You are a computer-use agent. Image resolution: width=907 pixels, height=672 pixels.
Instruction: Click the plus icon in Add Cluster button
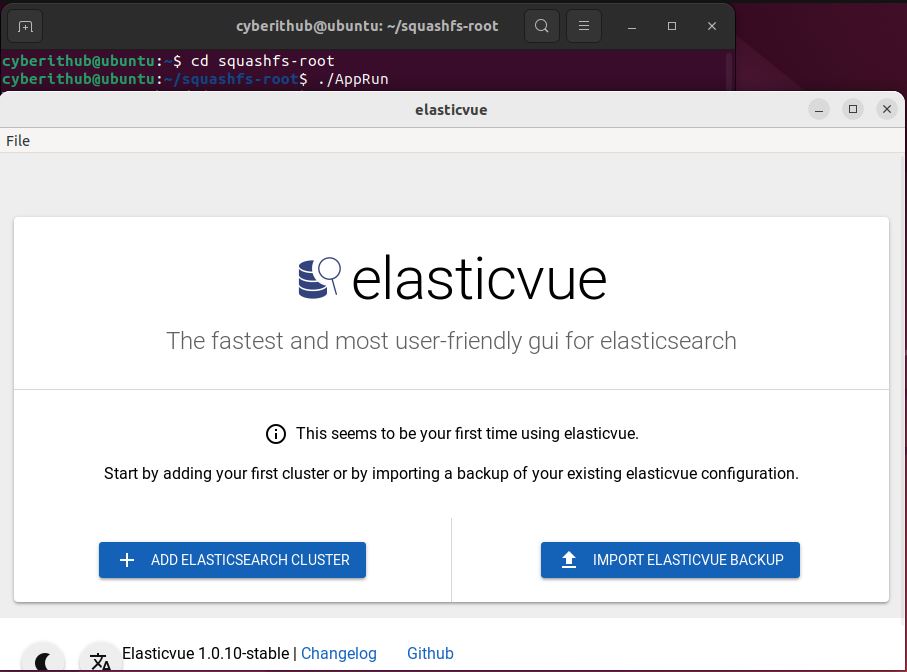(x=127, y=560)
